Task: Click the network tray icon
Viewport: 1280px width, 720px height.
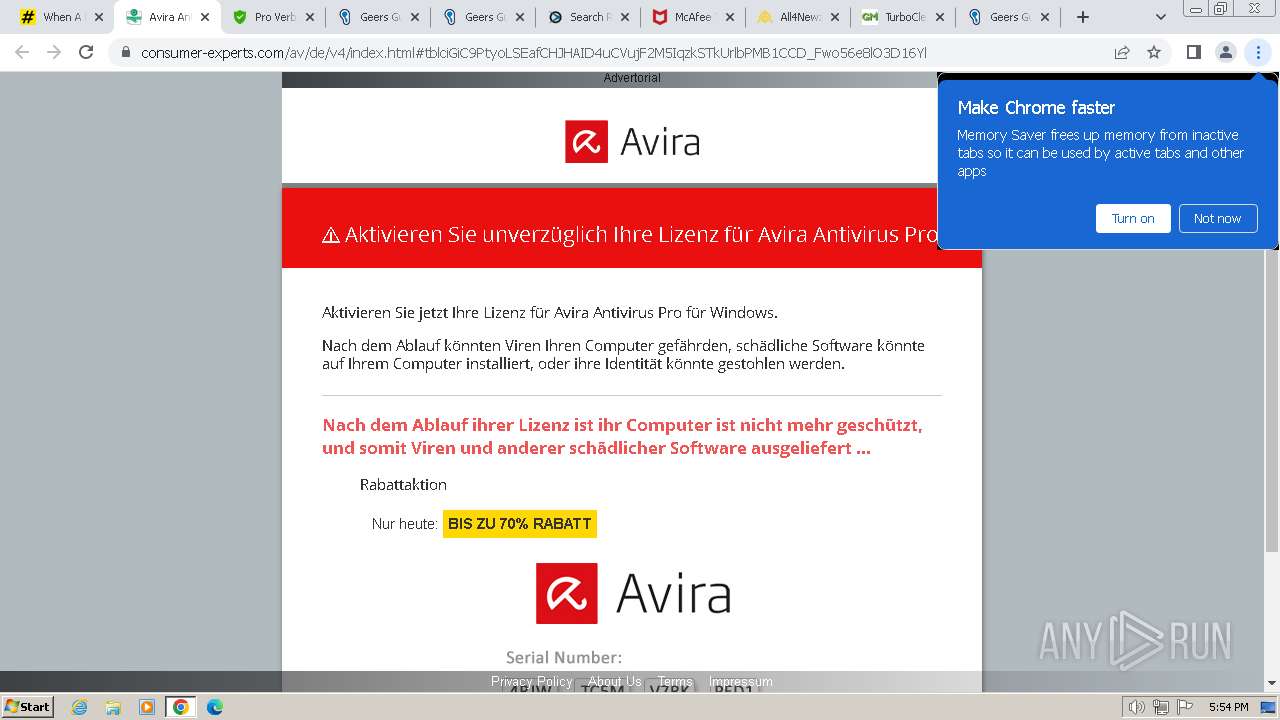Action: [x=1161, y=707]
